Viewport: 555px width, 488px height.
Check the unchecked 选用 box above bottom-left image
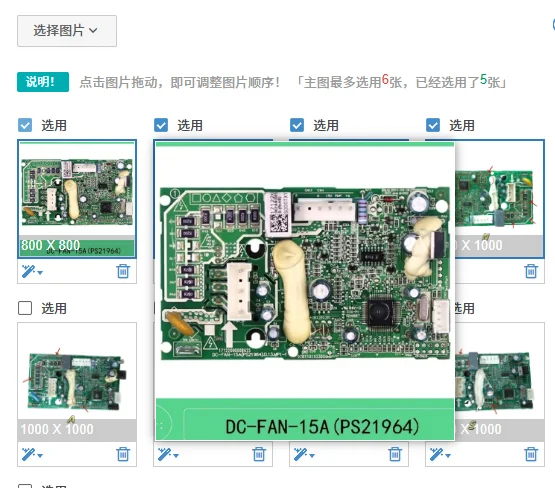tap(25, 308)
